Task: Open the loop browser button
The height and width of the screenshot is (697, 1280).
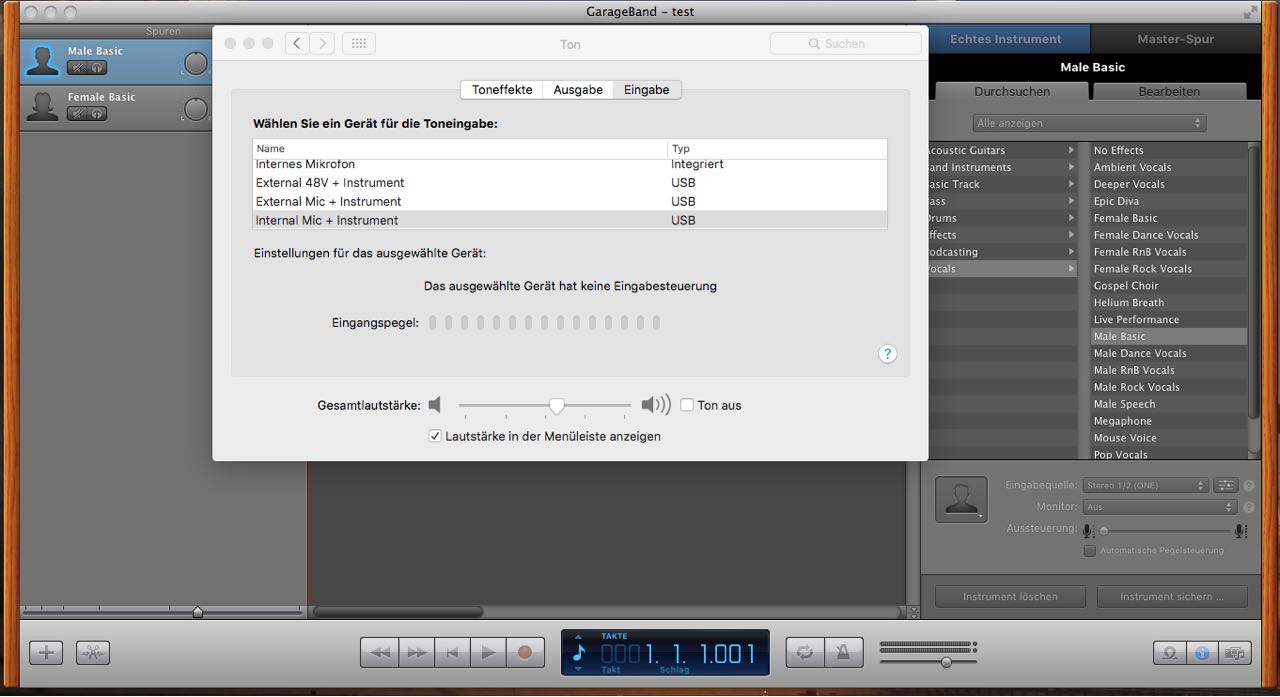Action: click(1169, 653)
